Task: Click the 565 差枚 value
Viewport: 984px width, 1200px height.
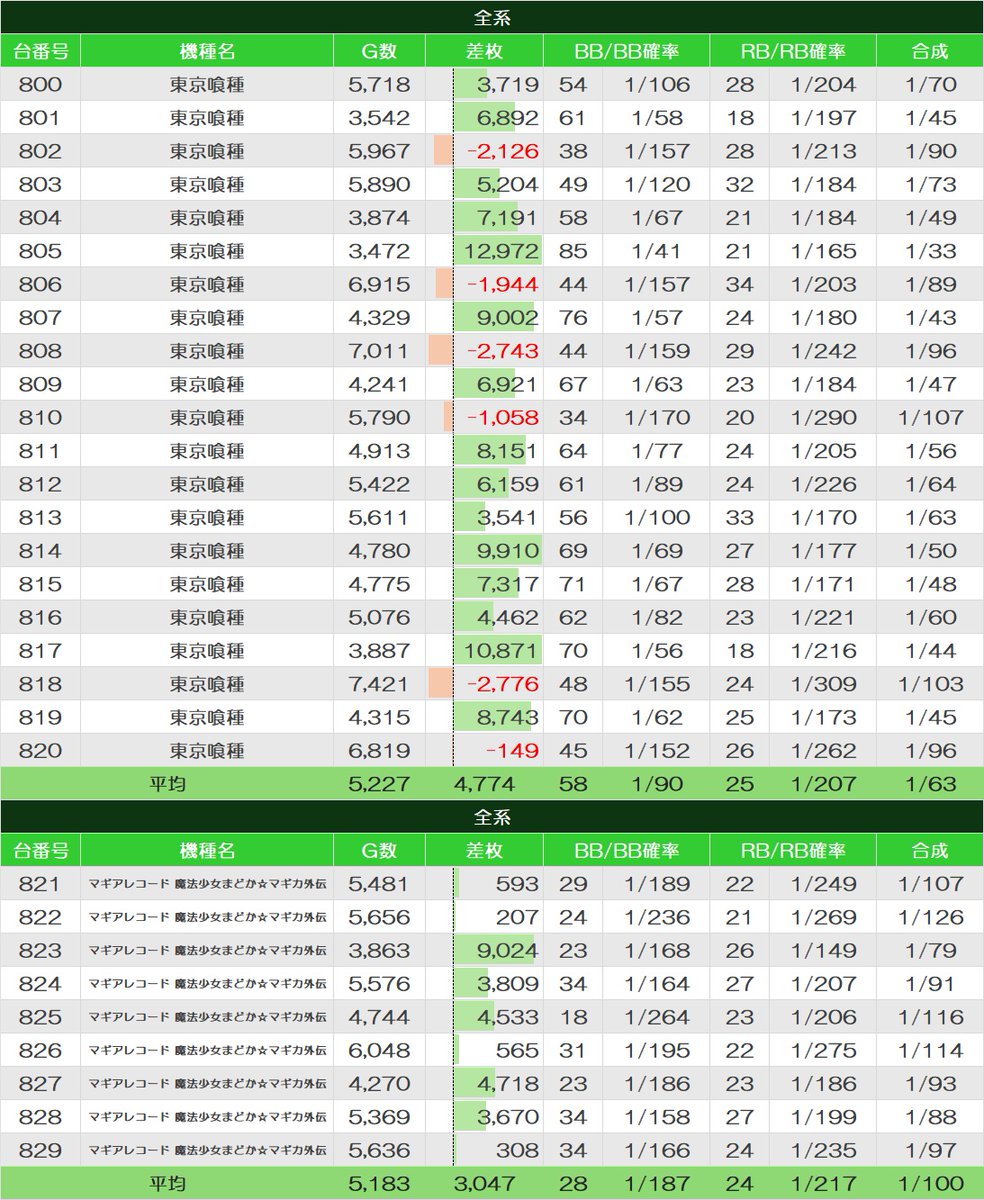Action: 517,1051
